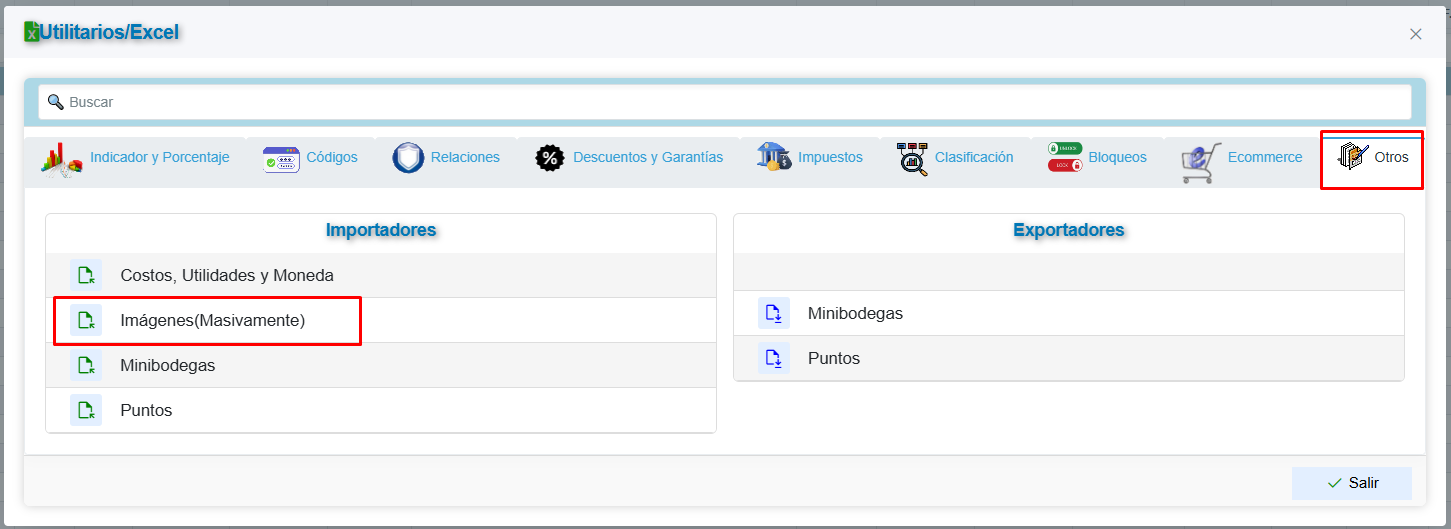Click export icon beside Minibodegas exporter
This screenshot has height=529, width=1451.
[774, 313]
